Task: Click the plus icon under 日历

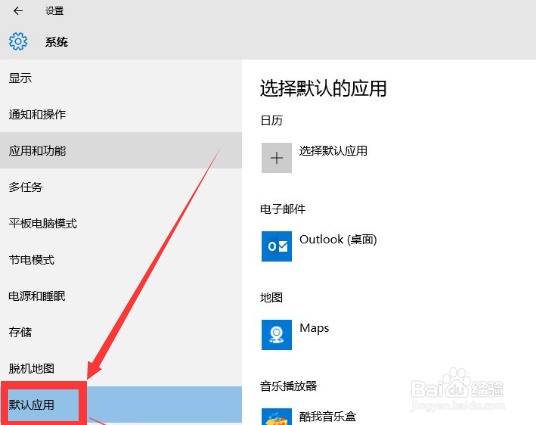Action: coord(277,158)
